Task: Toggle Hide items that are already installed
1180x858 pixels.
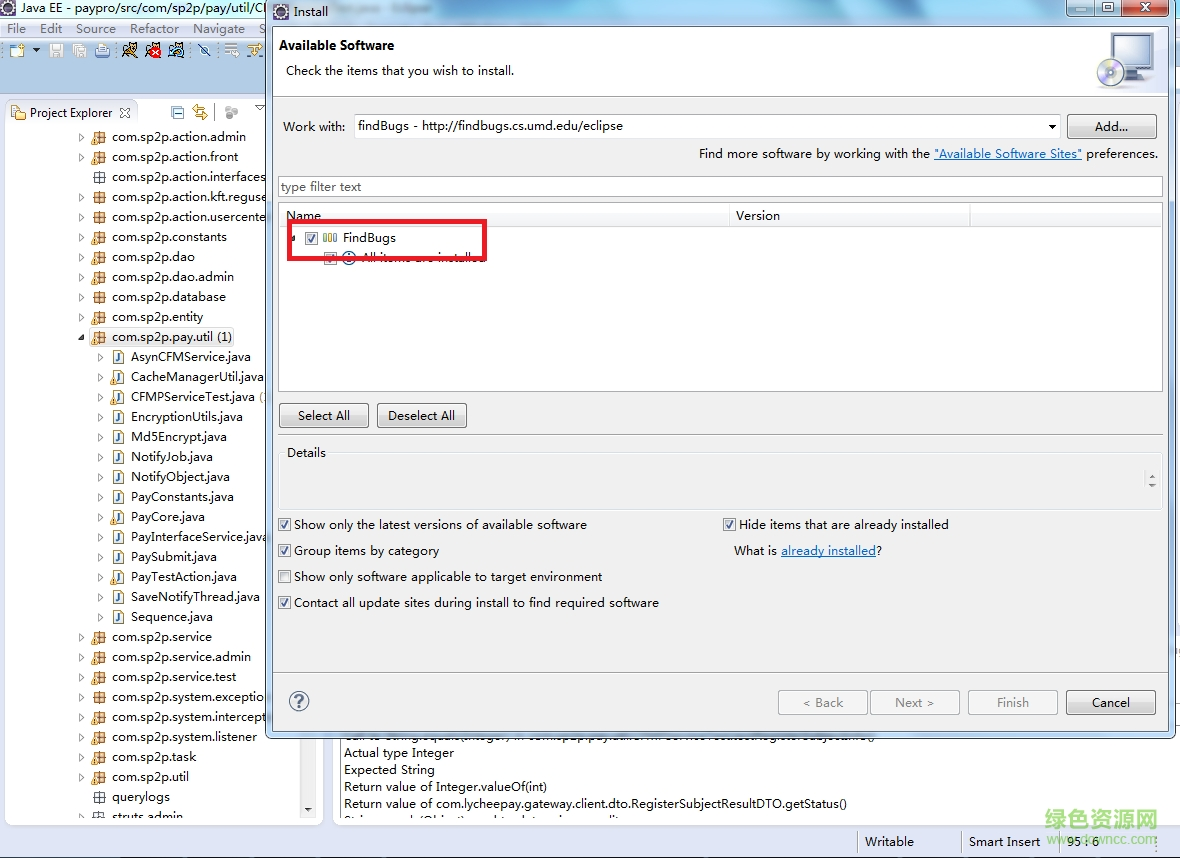Action: tap(730, 525)
